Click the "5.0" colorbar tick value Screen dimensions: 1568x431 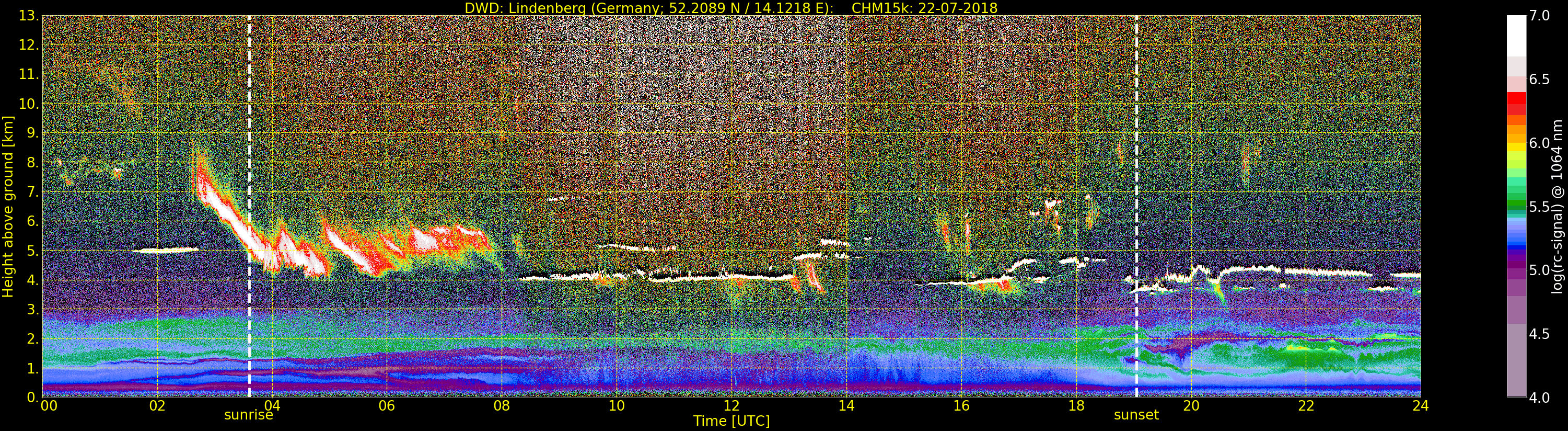point(1539,270)
